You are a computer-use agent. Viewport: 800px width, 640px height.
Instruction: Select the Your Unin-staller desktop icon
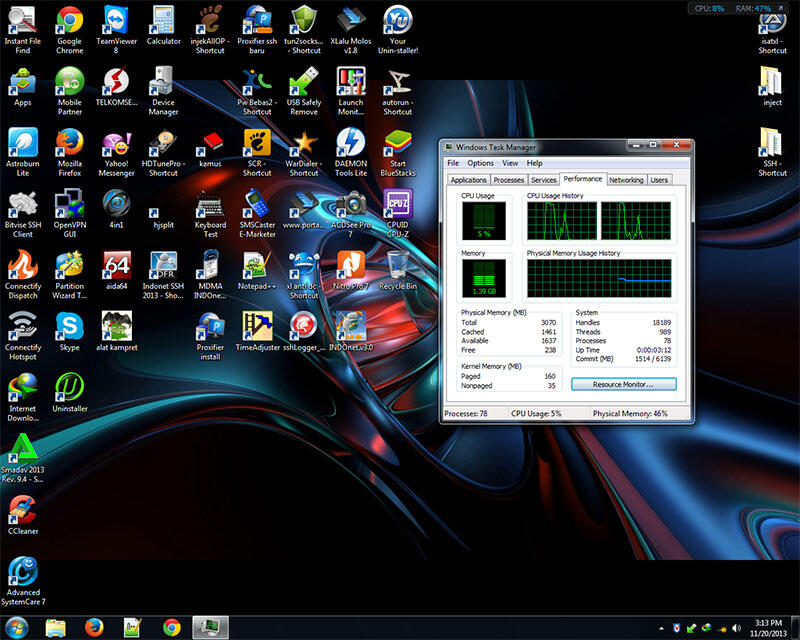click(398, 30)
